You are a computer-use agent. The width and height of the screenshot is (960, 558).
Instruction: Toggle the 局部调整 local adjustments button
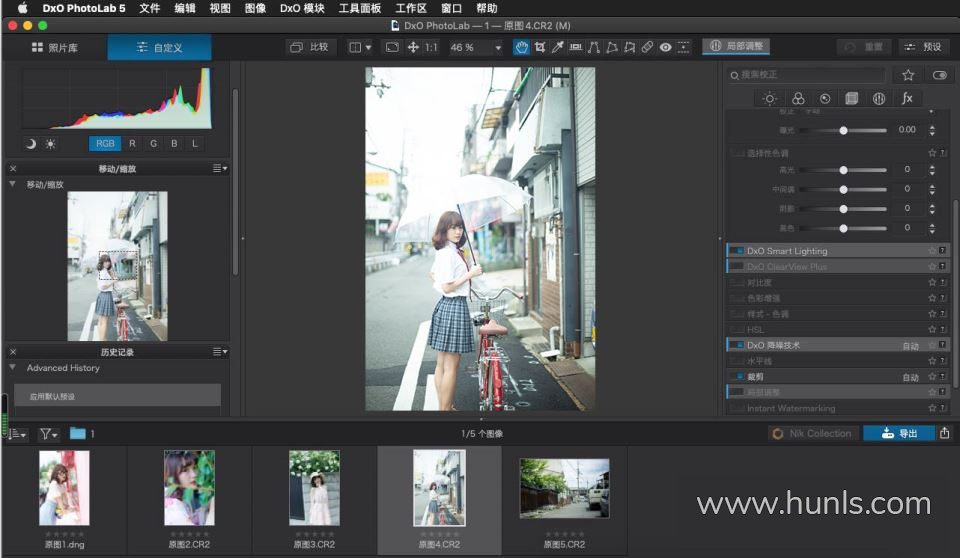pyautogui.click(x=737, y=47)
